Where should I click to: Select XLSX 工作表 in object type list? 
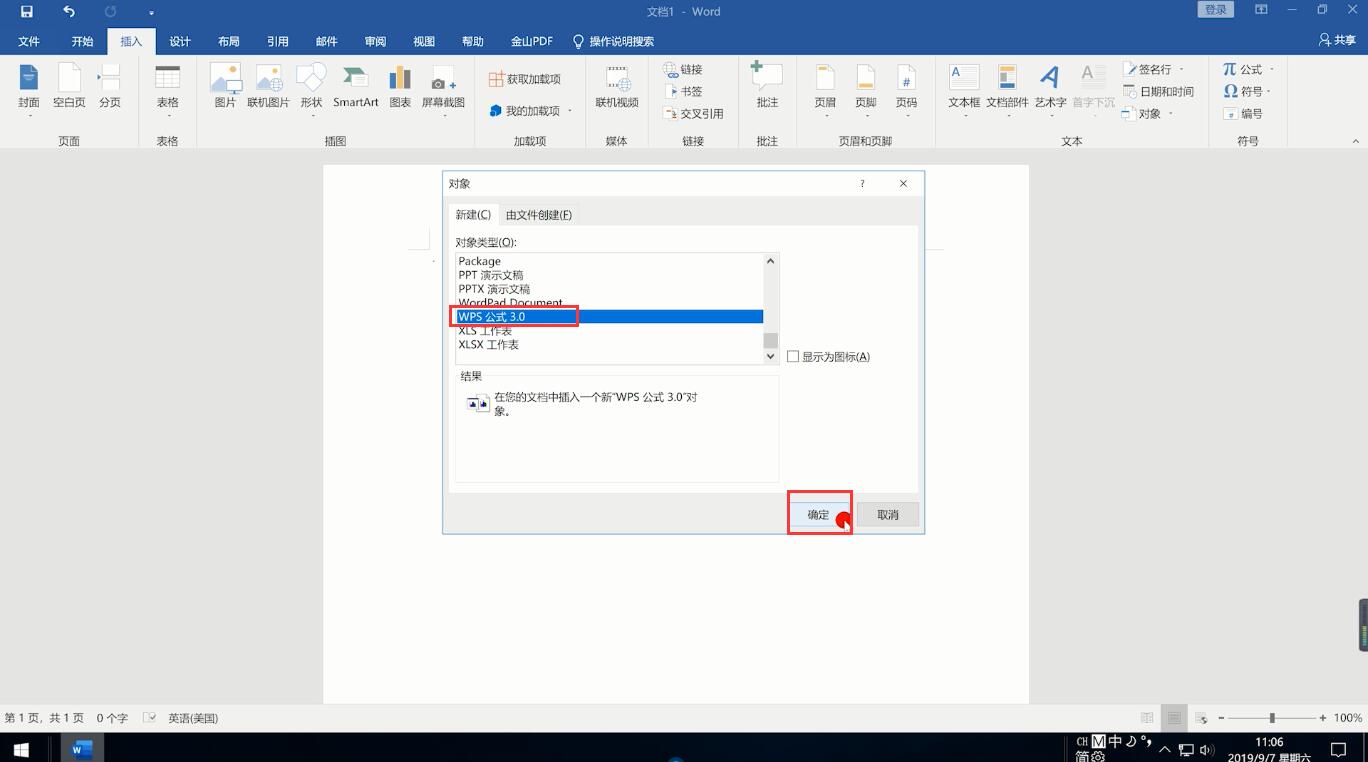pyautogui.click(x=488, y=345)
